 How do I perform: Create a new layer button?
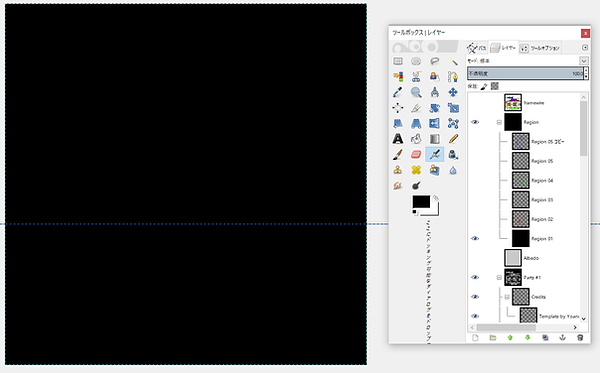tap(475, 337)
